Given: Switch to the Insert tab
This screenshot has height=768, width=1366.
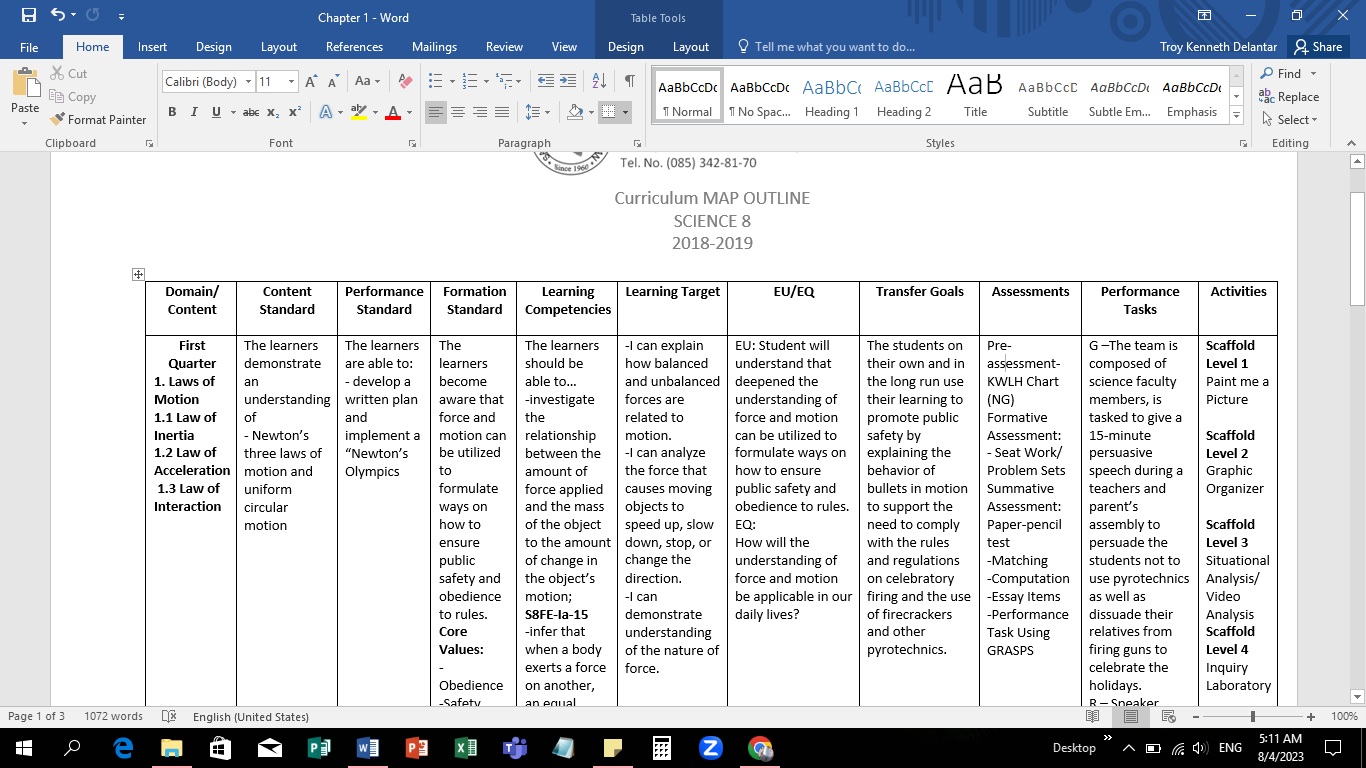Looking at the screenshot, I should [152, 47].
